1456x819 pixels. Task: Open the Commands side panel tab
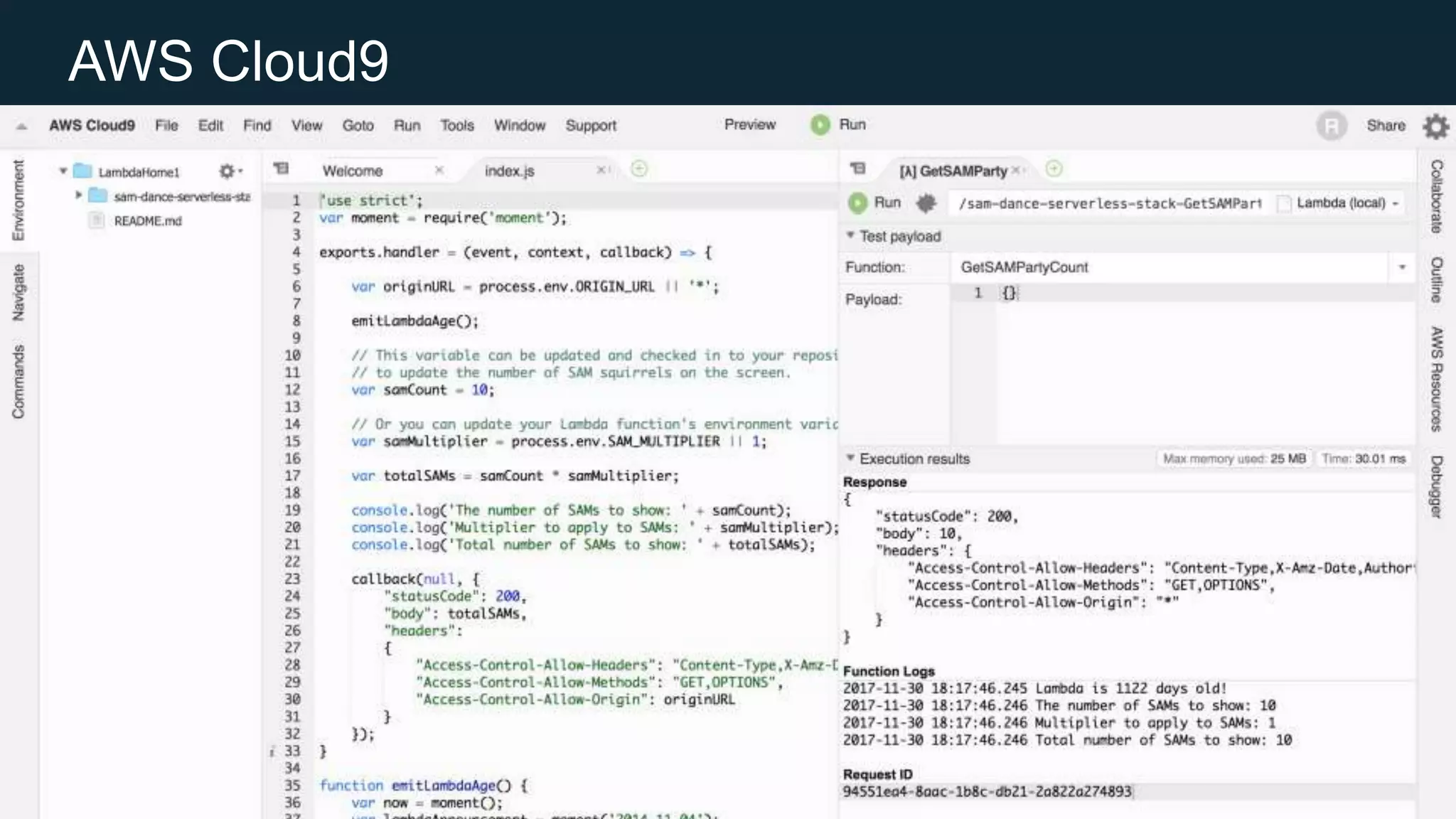(18, 382)
